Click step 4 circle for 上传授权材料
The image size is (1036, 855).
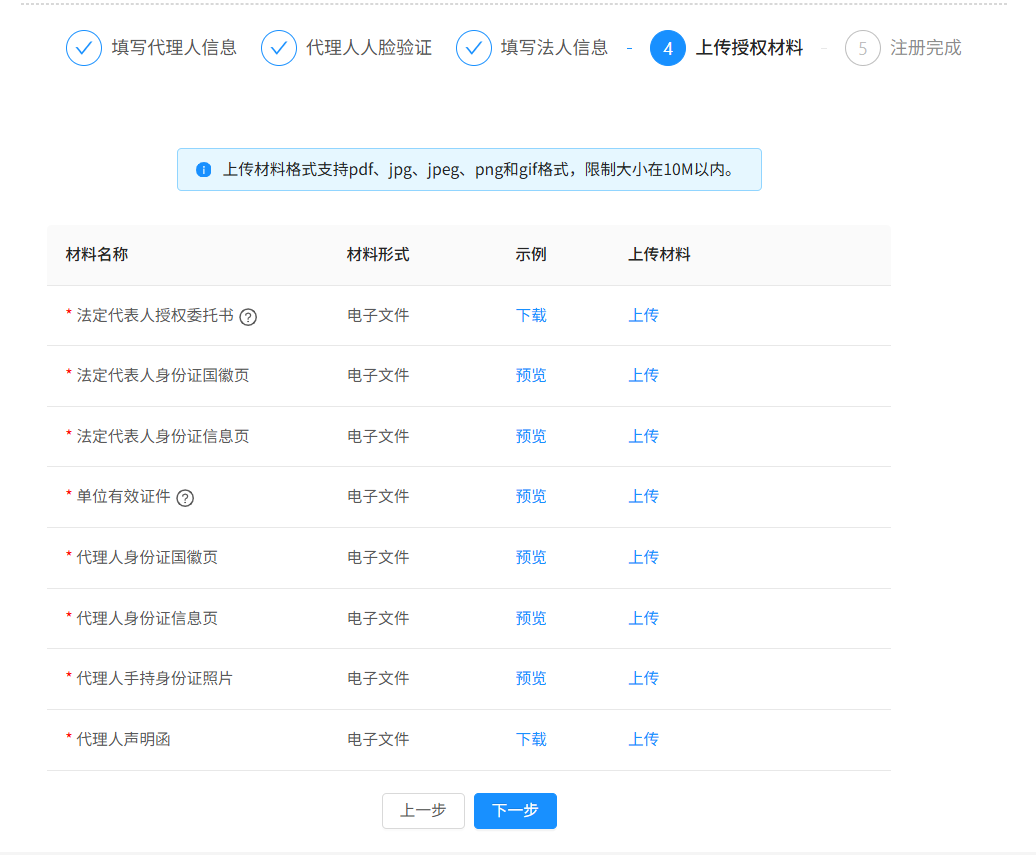[668, 48]
